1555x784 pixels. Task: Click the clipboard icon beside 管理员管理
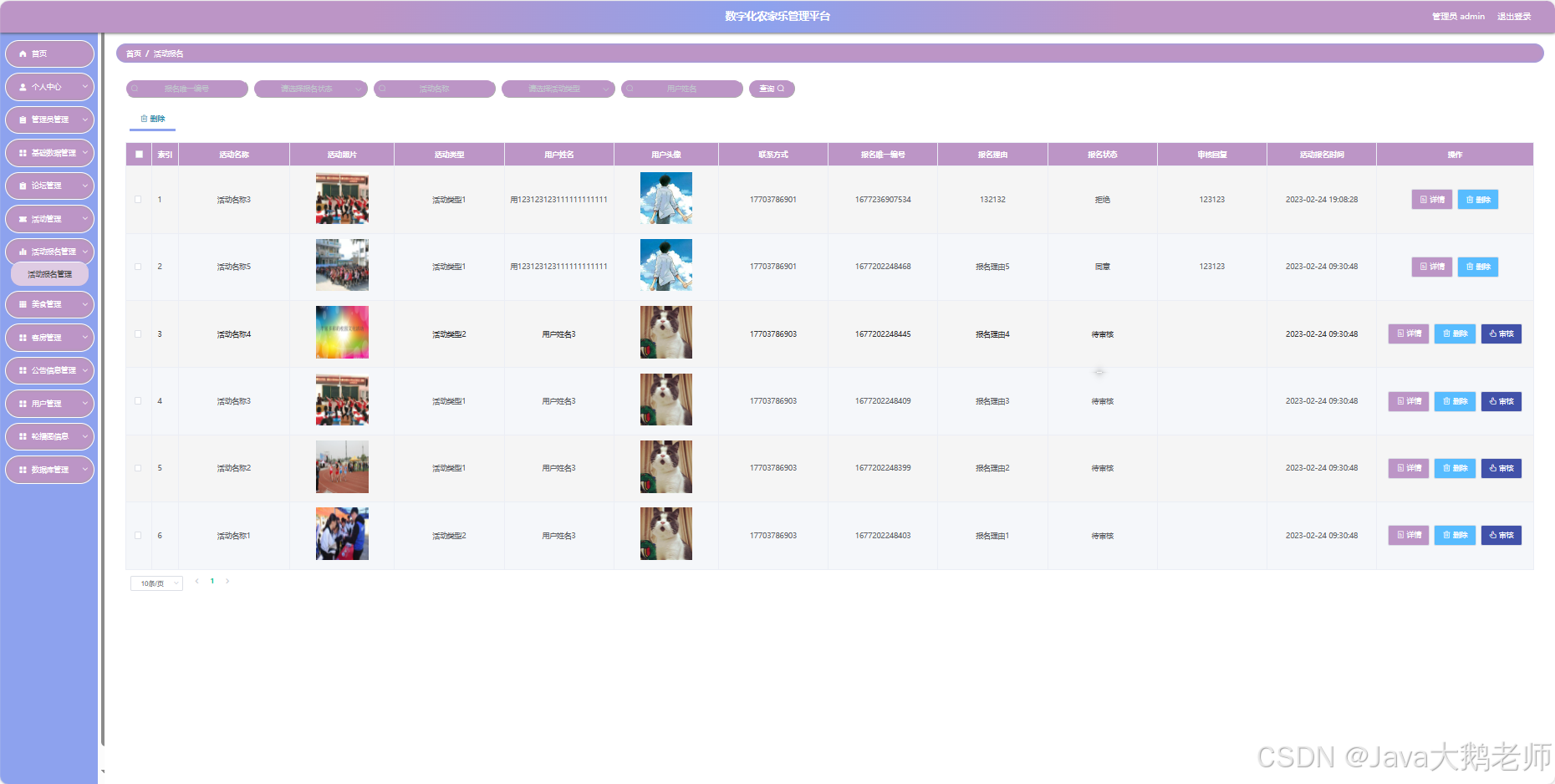coord(23,120)
